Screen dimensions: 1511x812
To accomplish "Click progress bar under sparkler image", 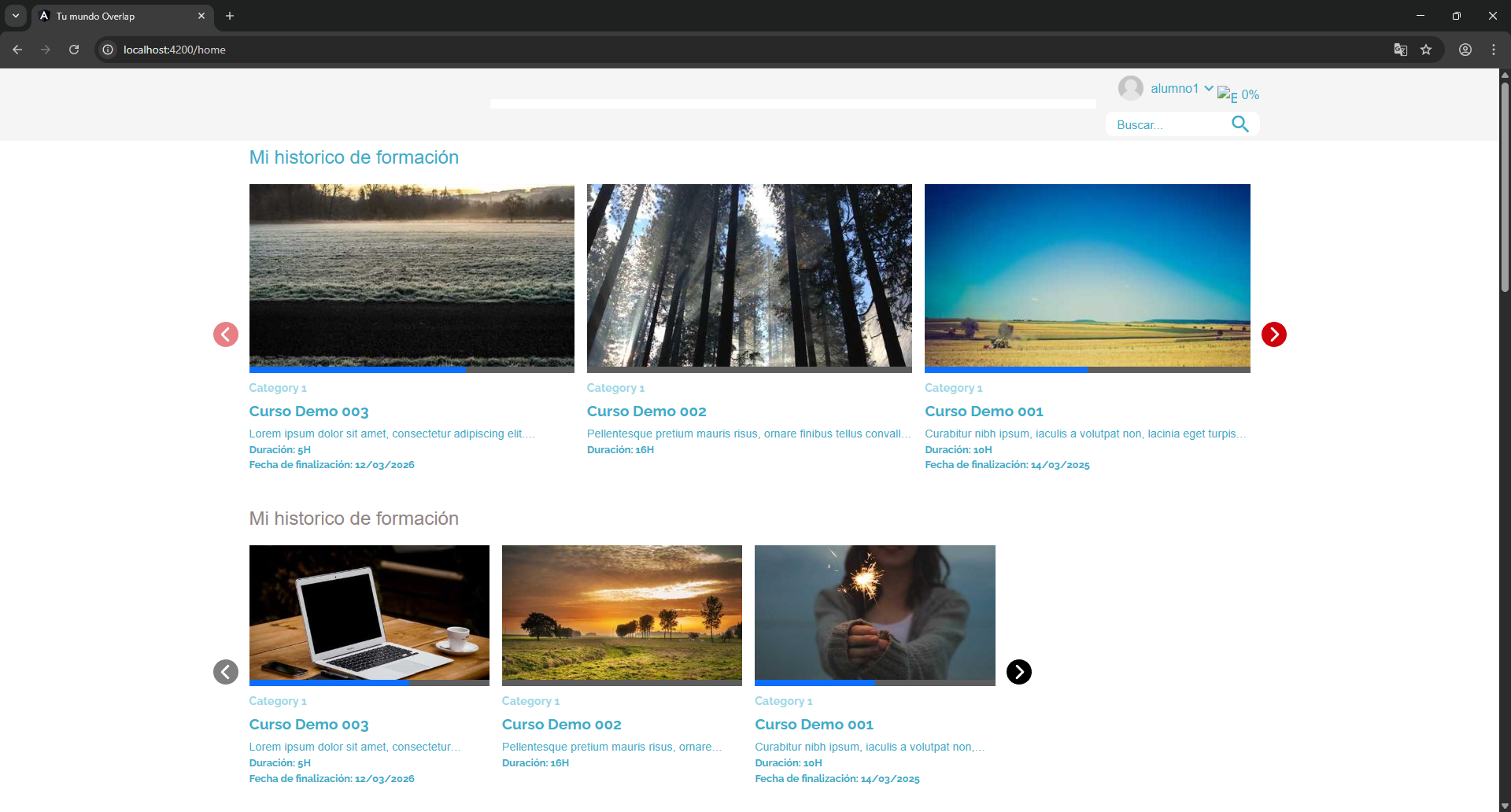I will (875, 683).
